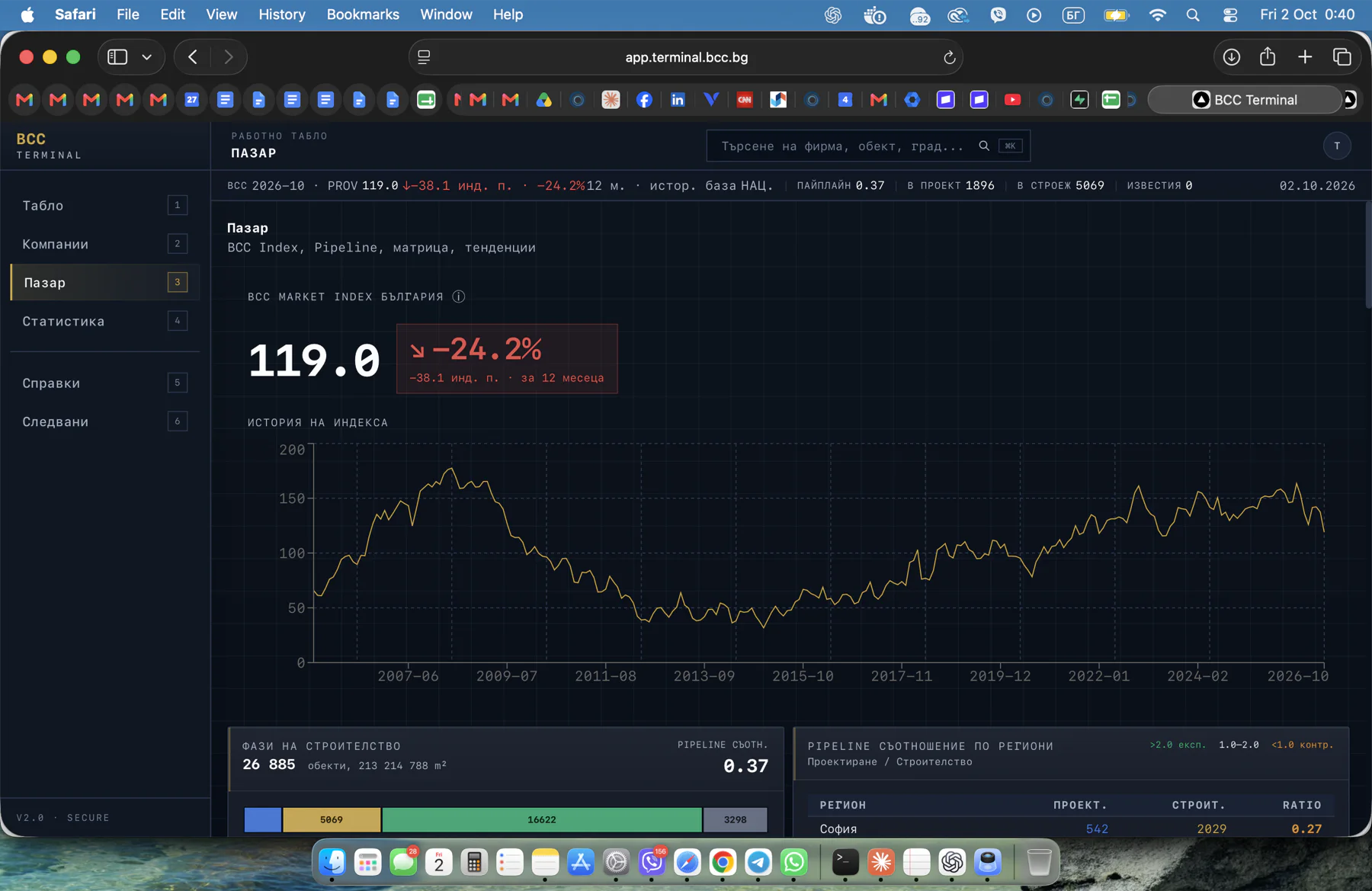Click the app.terminal.bcc.bg address bar
Screen dimensions: 1372x891
tap(686, 57)
